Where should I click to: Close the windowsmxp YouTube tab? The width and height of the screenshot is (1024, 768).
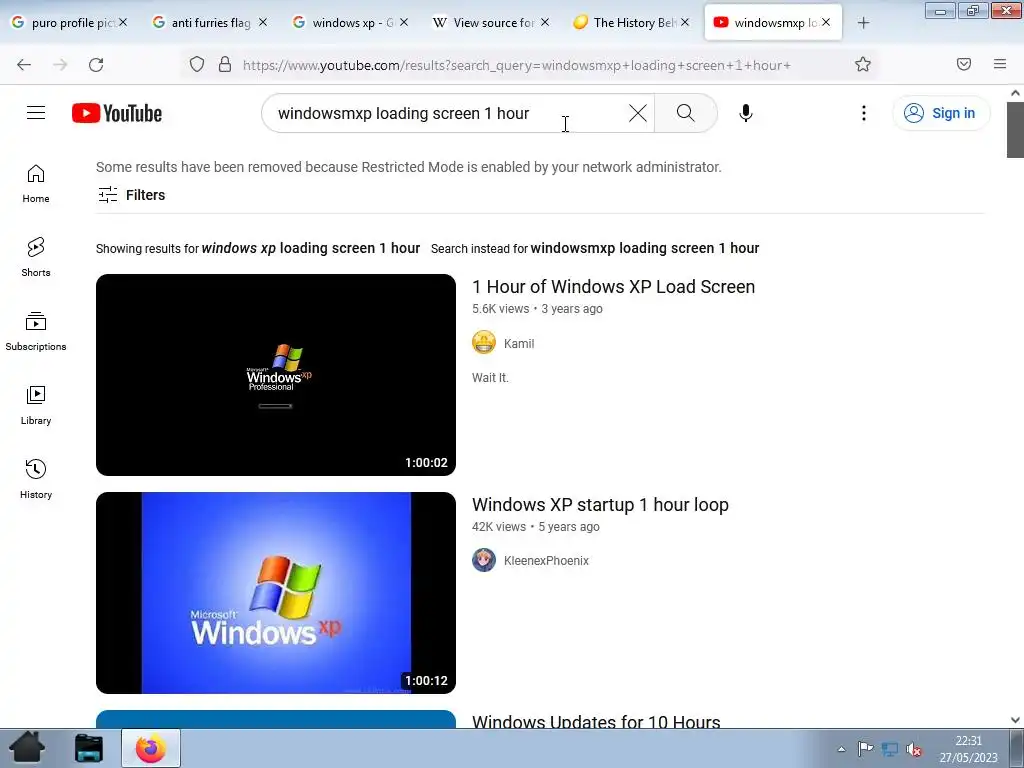[825, 22]
